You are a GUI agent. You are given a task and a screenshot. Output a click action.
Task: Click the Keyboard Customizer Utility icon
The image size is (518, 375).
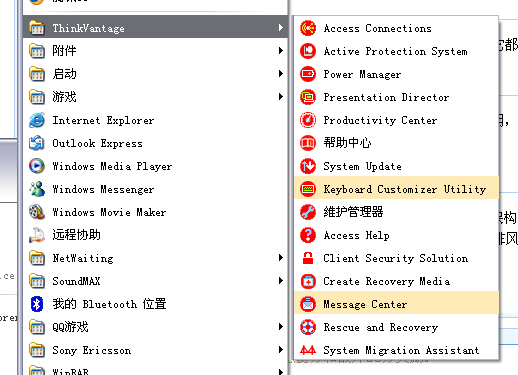[308, 189]
